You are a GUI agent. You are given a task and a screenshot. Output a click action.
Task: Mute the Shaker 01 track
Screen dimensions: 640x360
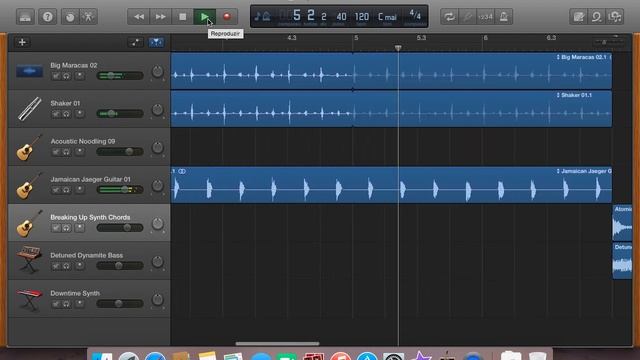click(x=56, y=114)
